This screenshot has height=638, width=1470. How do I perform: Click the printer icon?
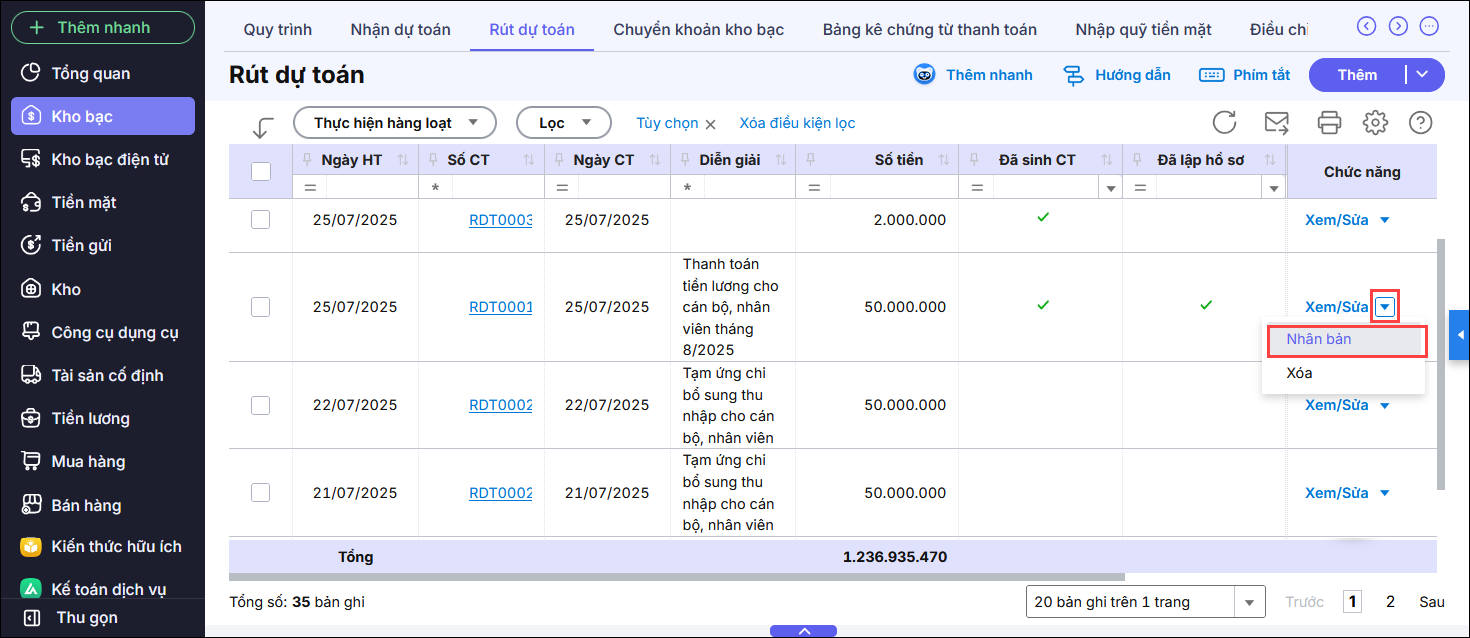(x=1329, y=123)
